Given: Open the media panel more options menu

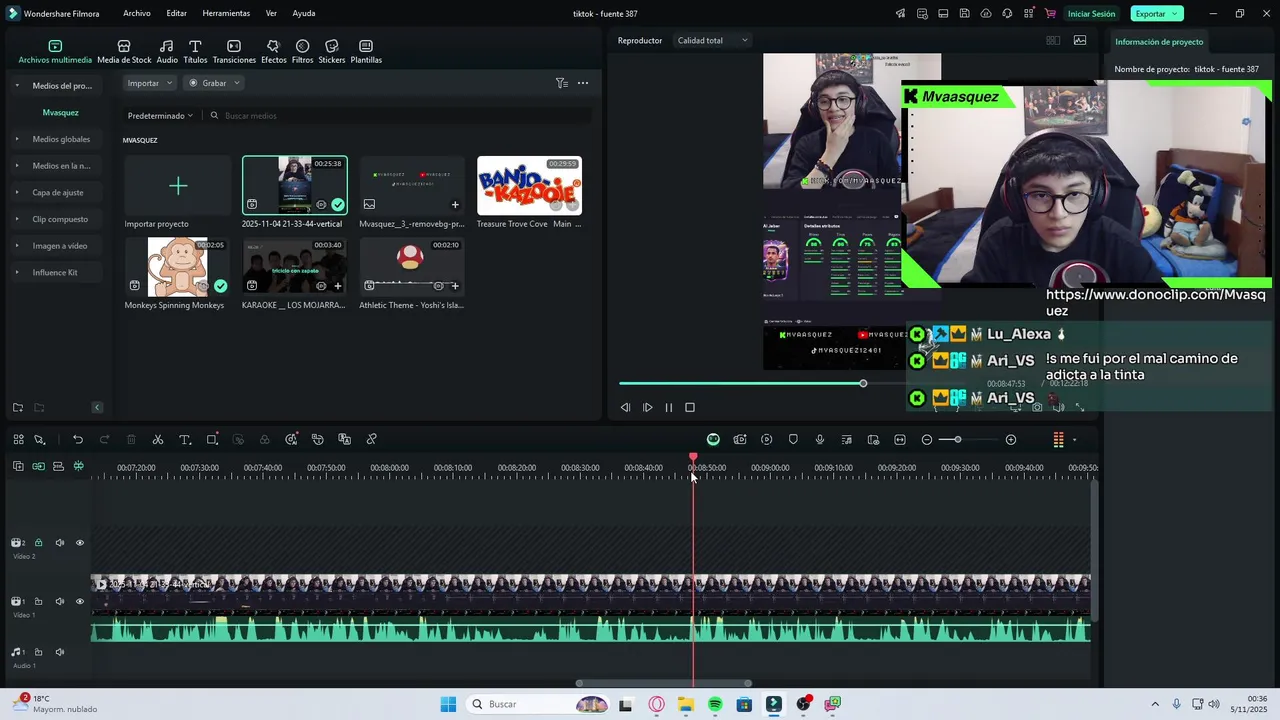Looking at the screenshot, I should click(x=583, y=83).
